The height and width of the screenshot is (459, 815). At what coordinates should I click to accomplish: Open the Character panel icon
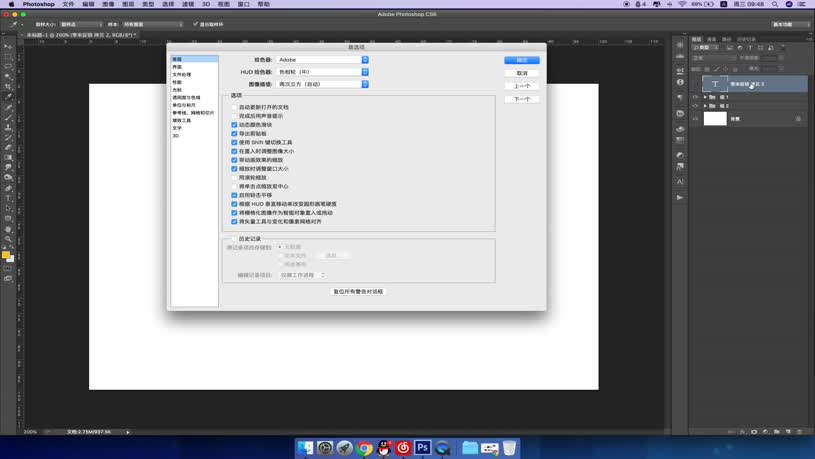(680, 181)
